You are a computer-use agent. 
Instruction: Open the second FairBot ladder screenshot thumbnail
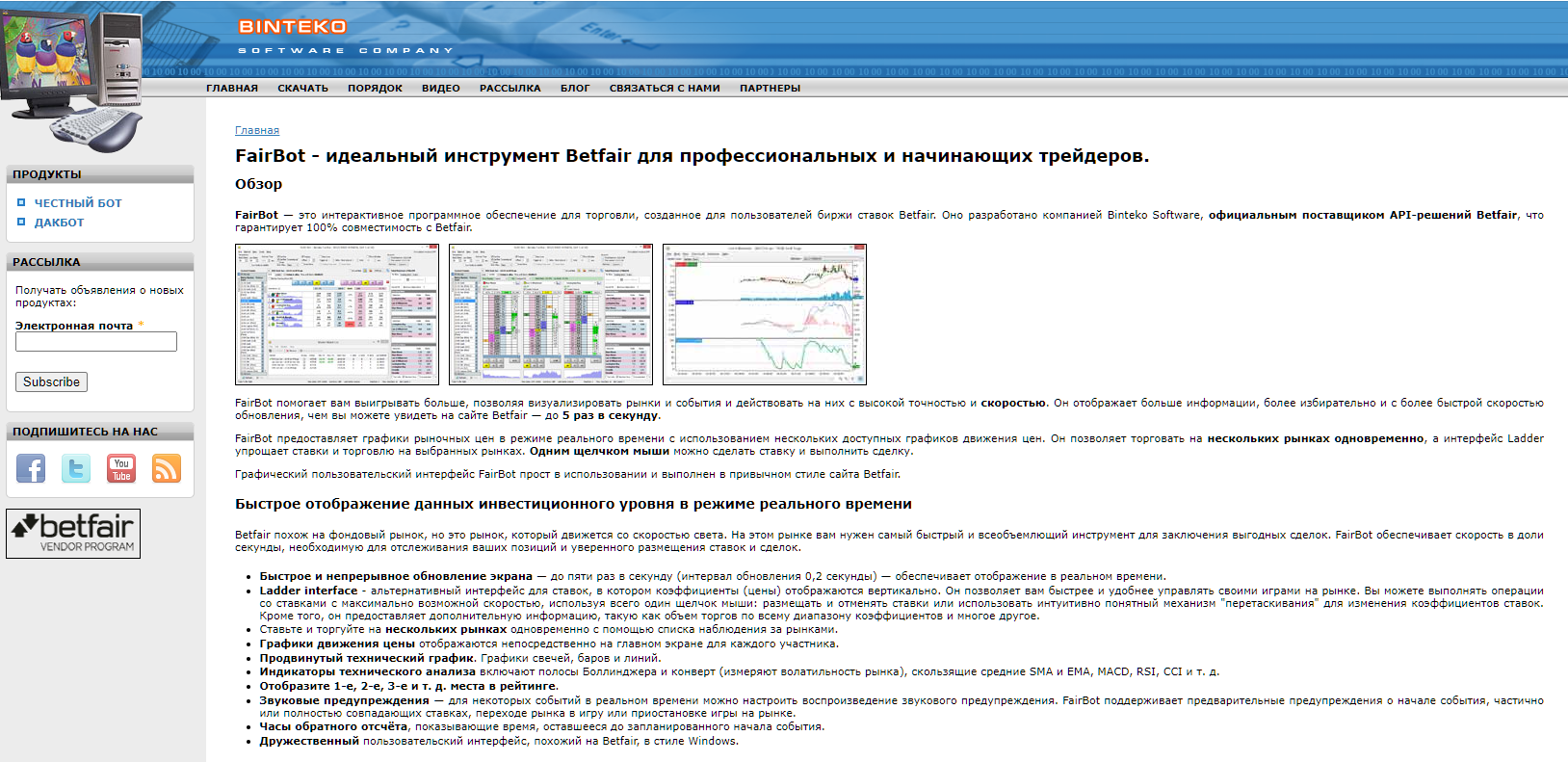(x=551, y=315)
